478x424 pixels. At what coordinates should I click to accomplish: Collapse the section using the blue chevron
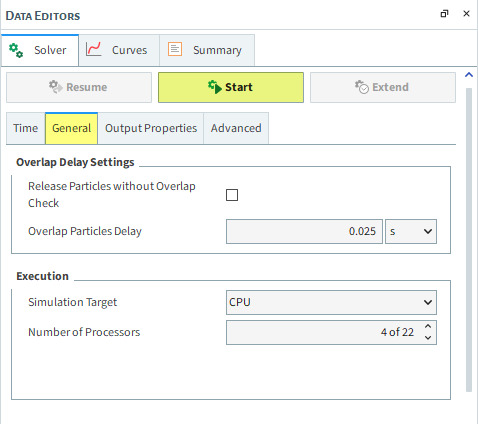point(469,75)
